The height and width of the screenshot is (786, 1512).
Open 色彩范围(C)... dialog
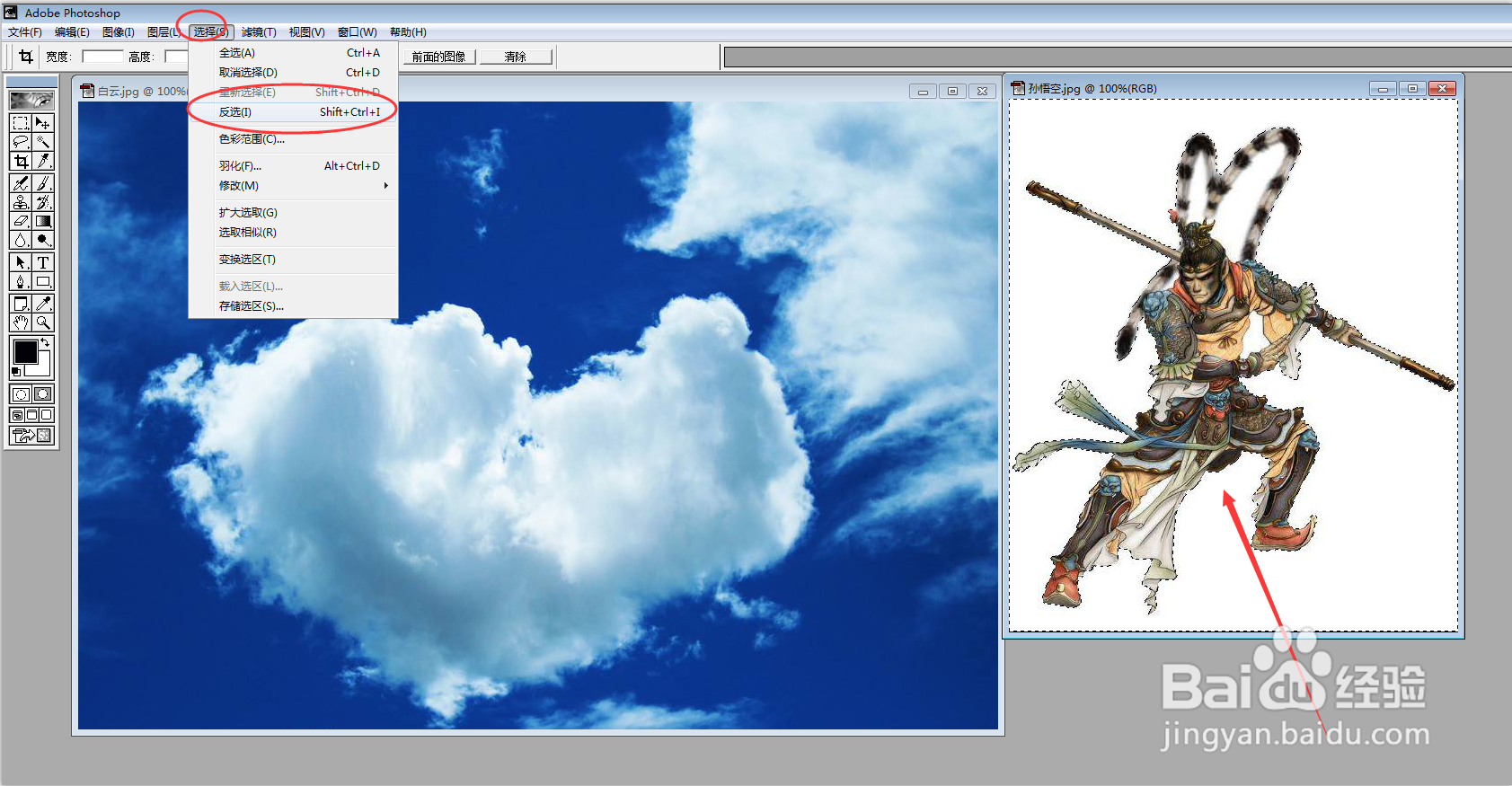(x=293, y=139)
